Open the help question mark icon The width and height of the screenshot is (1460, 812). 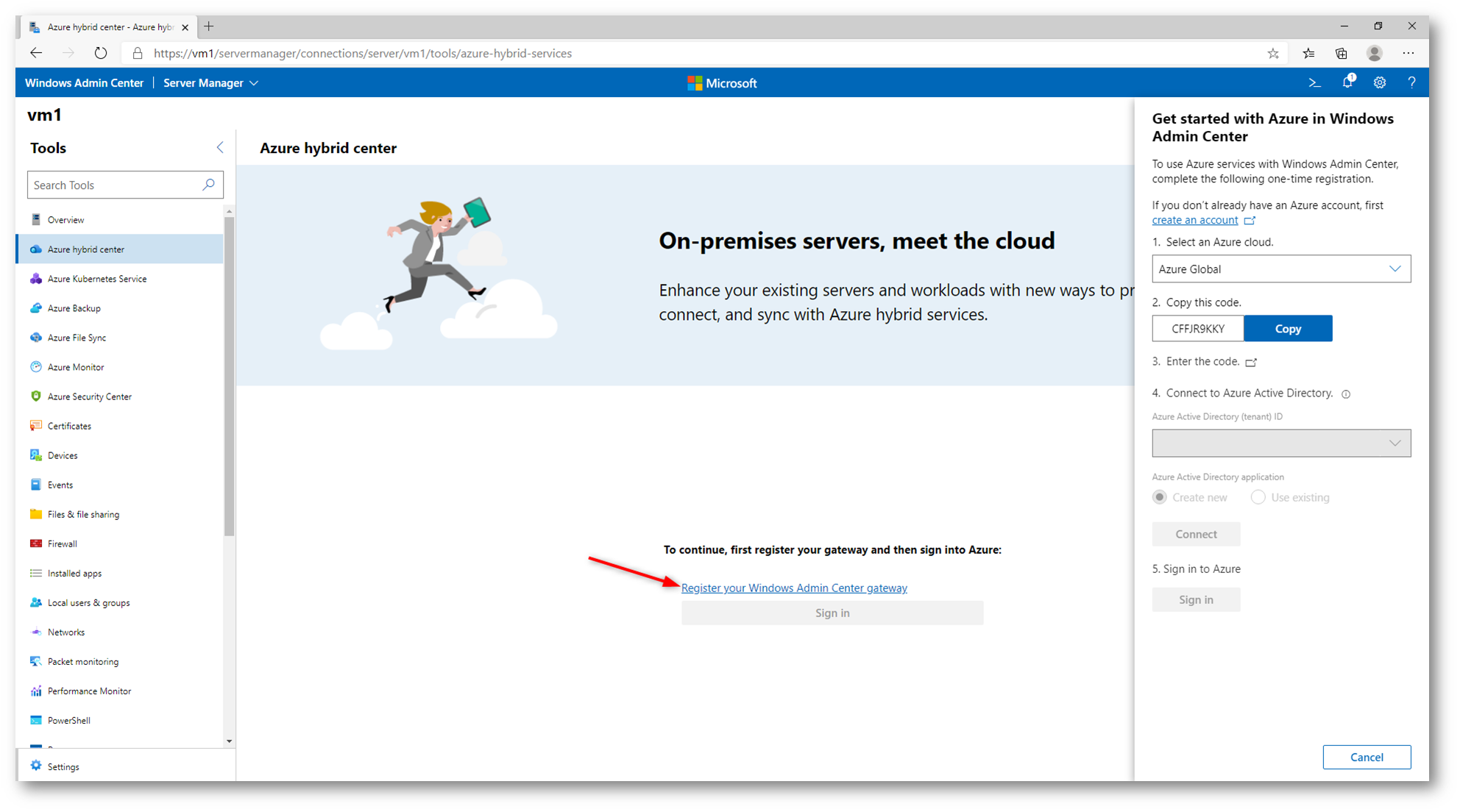tap(1411, 82)
